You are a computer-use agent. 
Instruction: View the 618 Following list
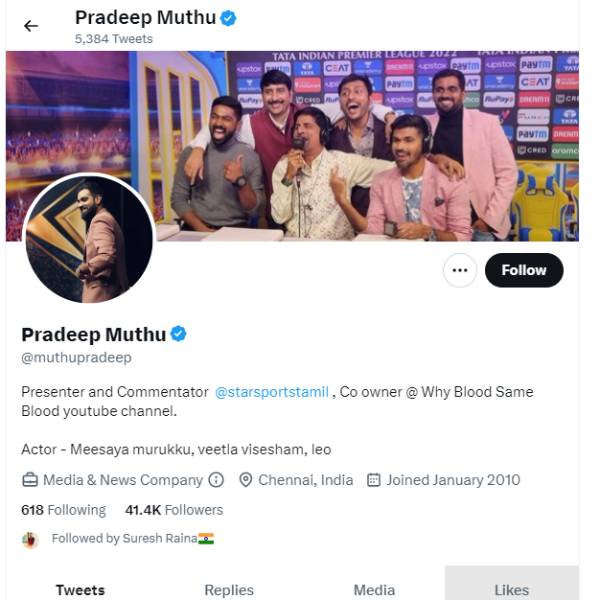63,510
